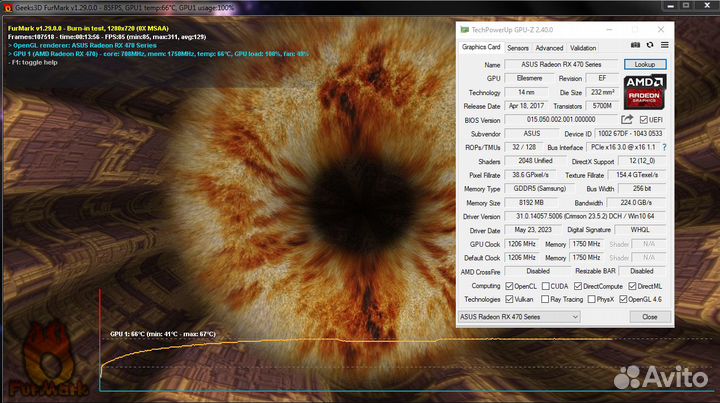Click the FurMark Burn-in test header line

(x=88, y=28)
